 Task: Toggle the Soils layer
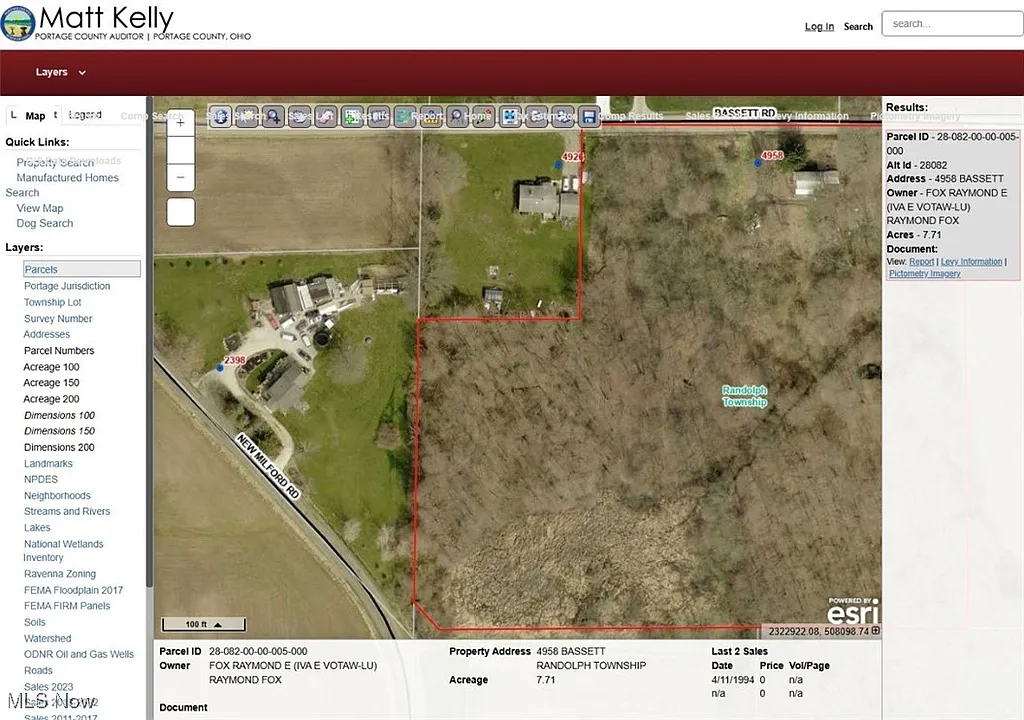click(35, 622)
